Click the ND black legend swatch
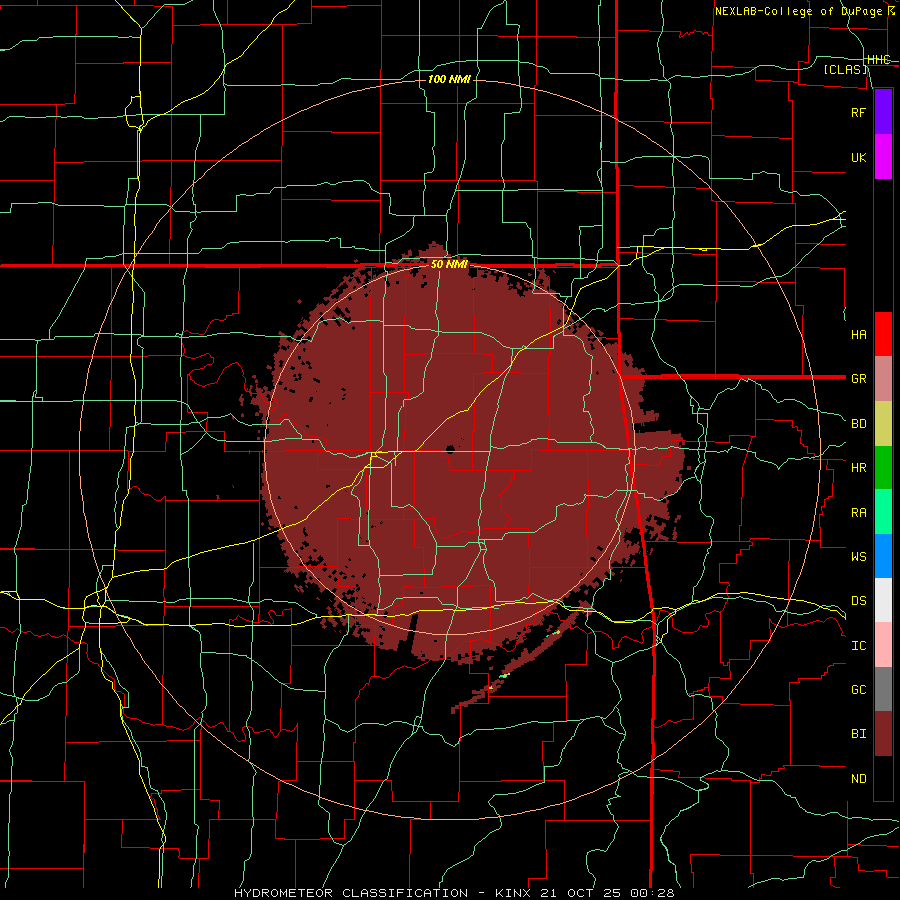Viewport: 900px width, 900px height. point(883,778)
